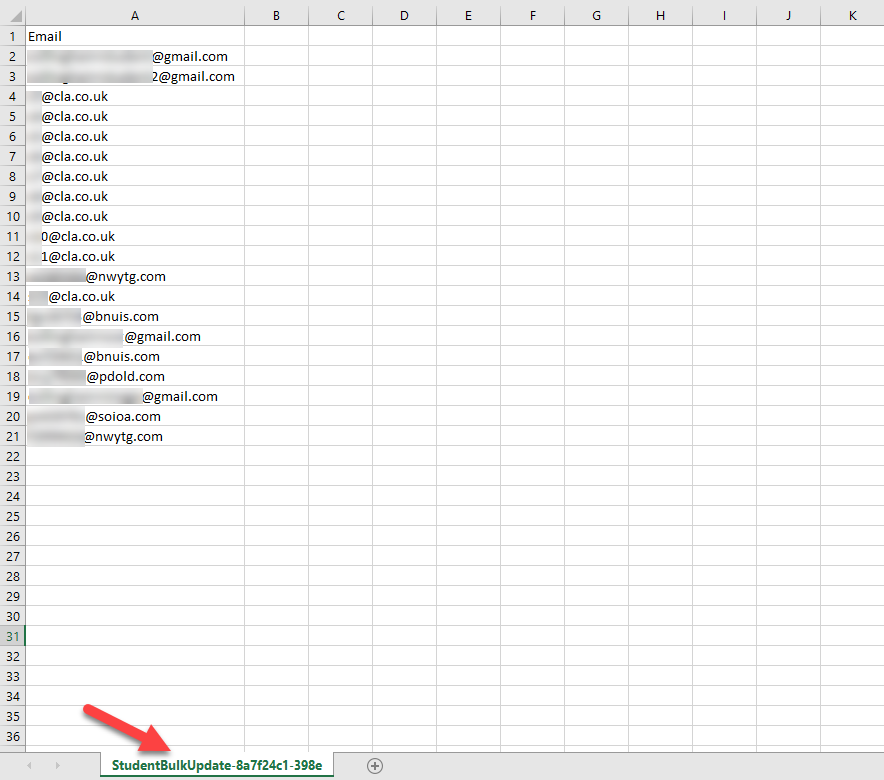Viewport: 884px width, 780px height.
Task: Add a new sheet with the plus button
Action: [x=375, y=766]
